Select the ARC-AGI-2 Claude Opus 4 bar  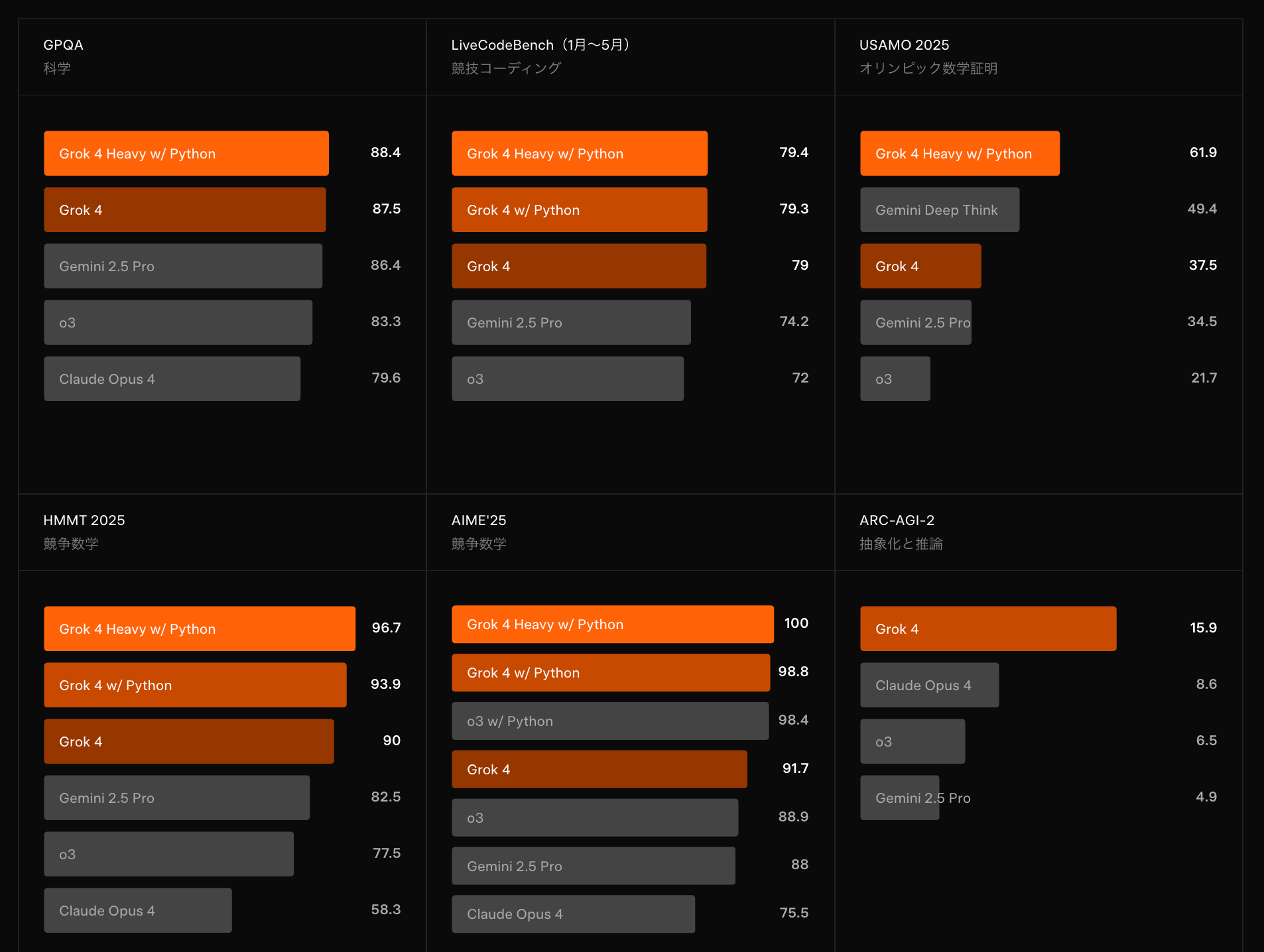pos(929,685)
